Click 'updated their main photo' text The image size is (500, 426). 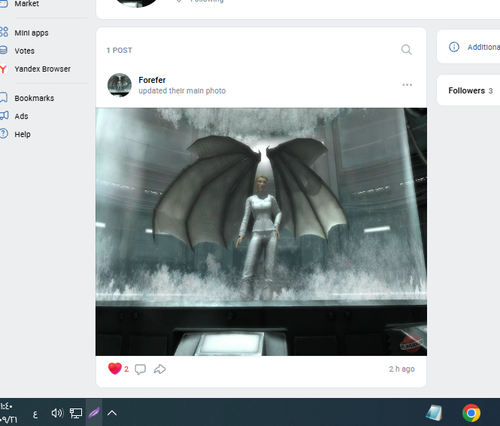pos(182,91)
